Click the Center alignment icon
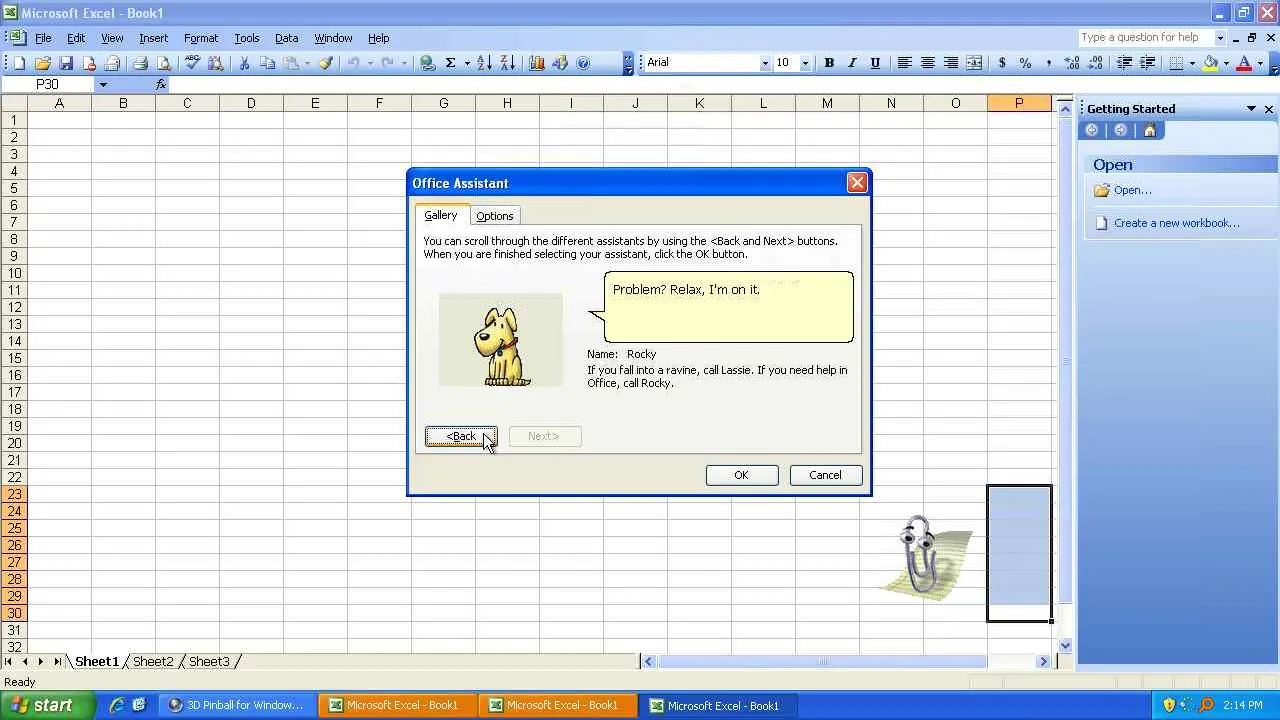This screenshot has height=720, width=1280. click(x=927, y=63)
